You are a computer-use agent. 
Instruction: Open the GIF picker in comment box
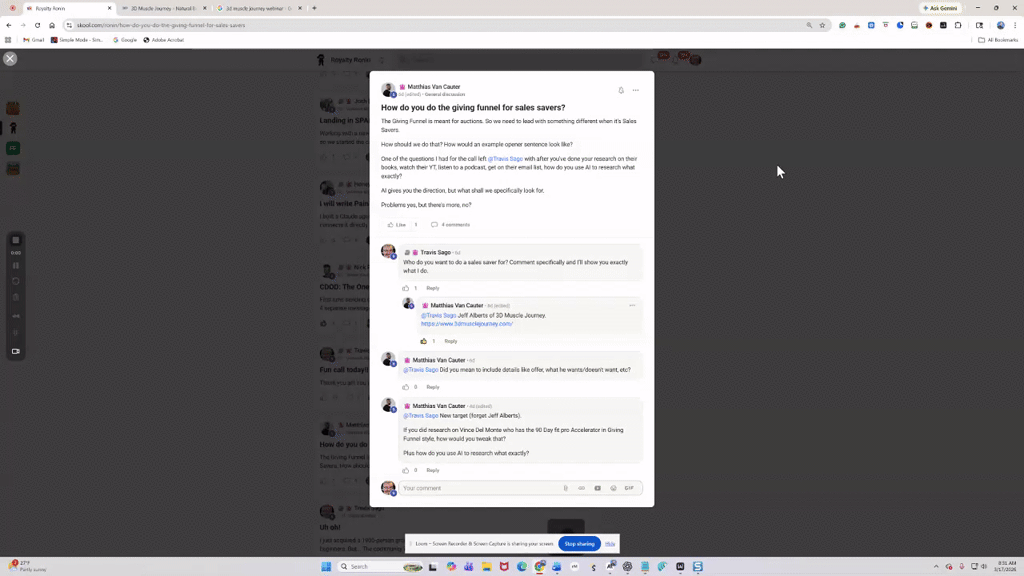coord(629,488)
